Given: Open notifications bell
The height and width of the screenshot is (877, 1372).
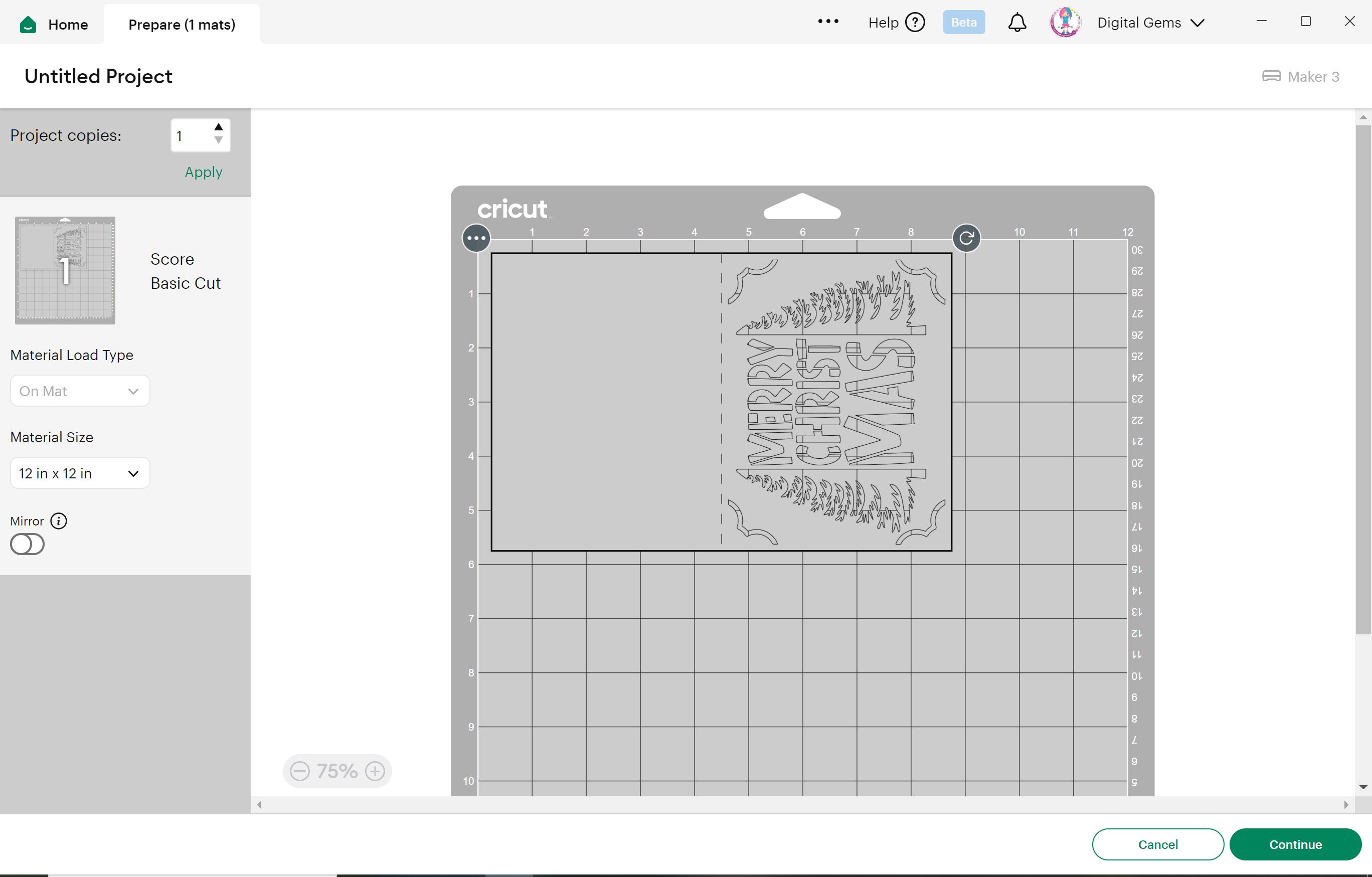Looking at the screenshot, I should click(x=1017, y=23).
